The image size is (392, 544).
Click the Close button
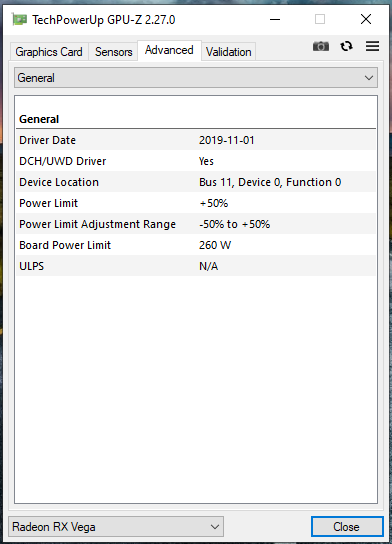tap(347, 527)
